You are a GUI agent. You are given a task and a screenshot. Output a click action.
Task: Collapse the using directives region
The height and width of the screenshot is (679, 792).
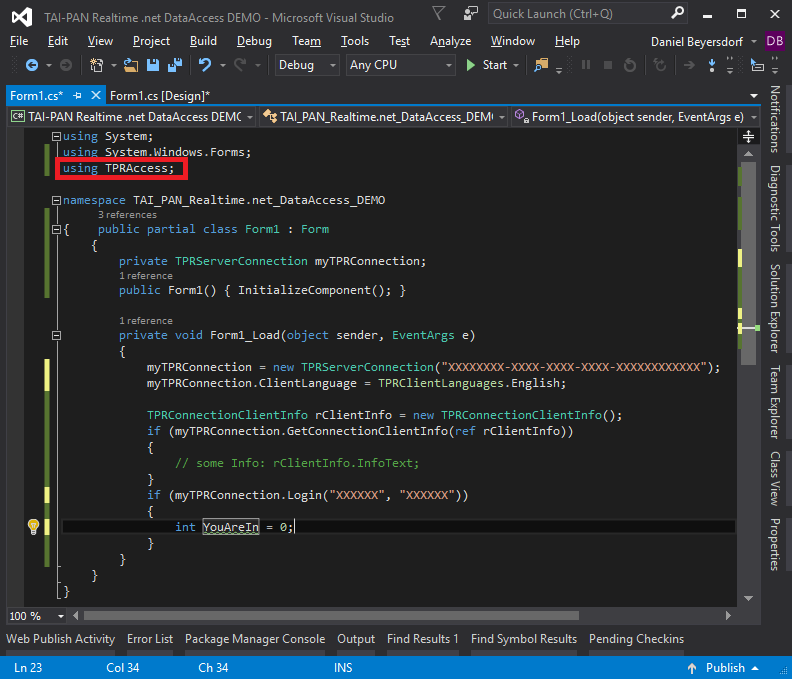click(x=57, y=136)
